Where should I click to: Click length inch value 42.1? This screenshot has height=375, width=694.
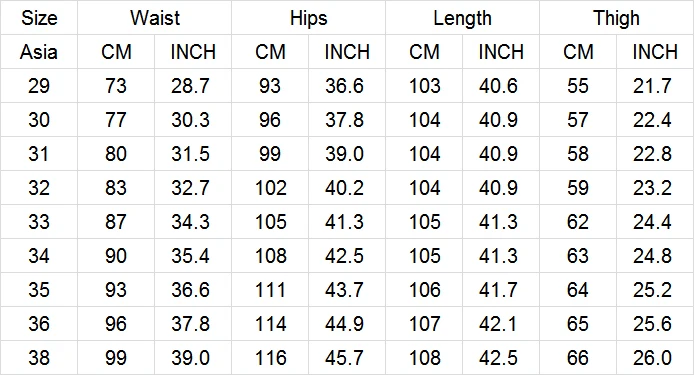[x=498, y=324]
